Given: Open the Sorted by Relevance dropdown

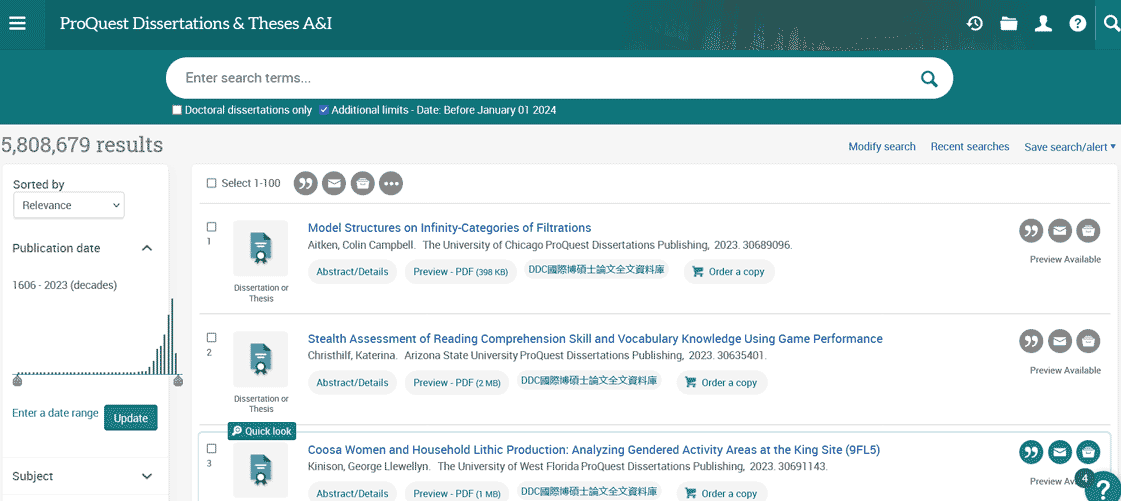Looking at the screenshot, I should coord(69,205).
